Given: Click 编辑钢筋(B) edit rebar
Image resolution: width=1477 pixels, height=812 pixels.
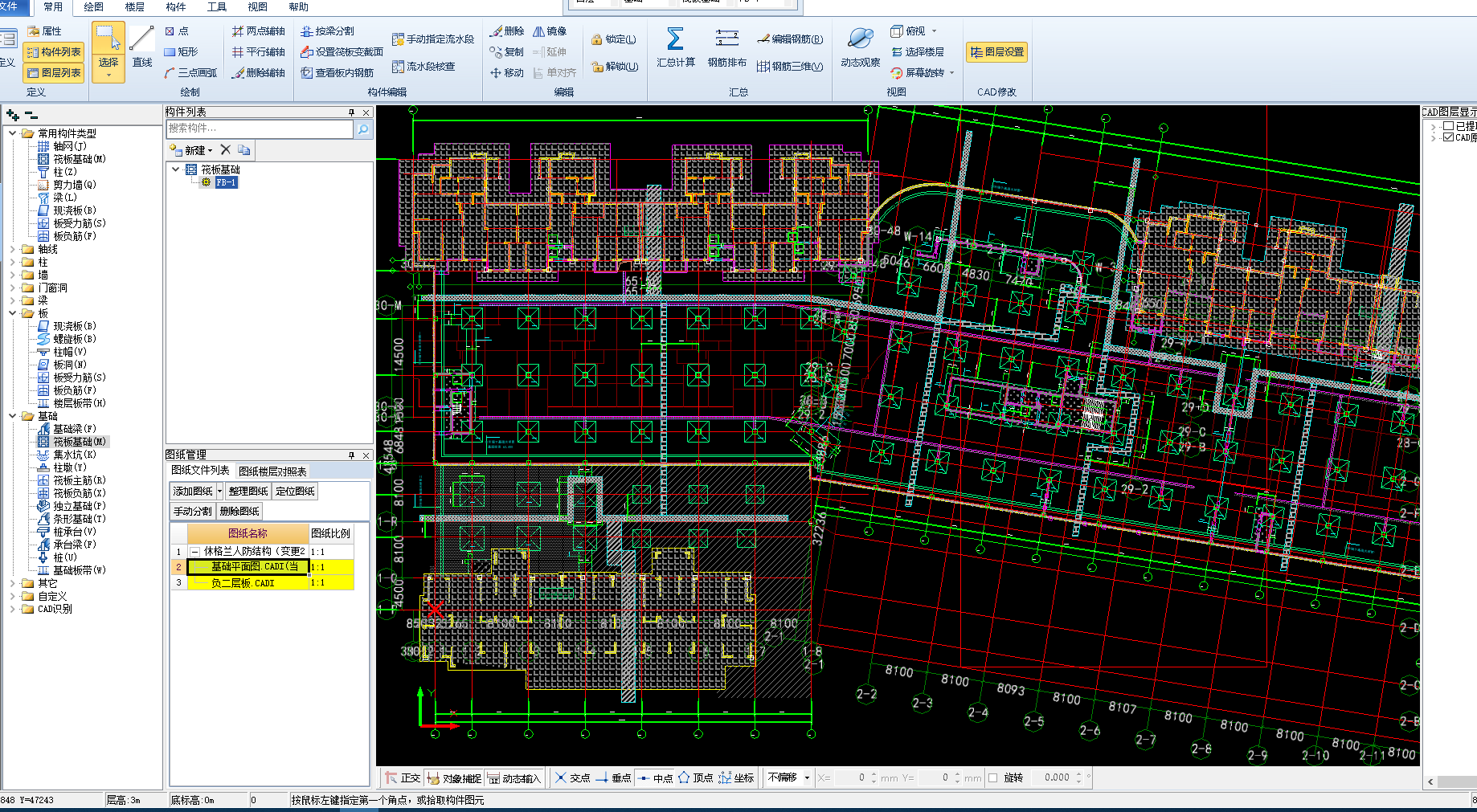Looking at the screenshot, I should (790, 39).
